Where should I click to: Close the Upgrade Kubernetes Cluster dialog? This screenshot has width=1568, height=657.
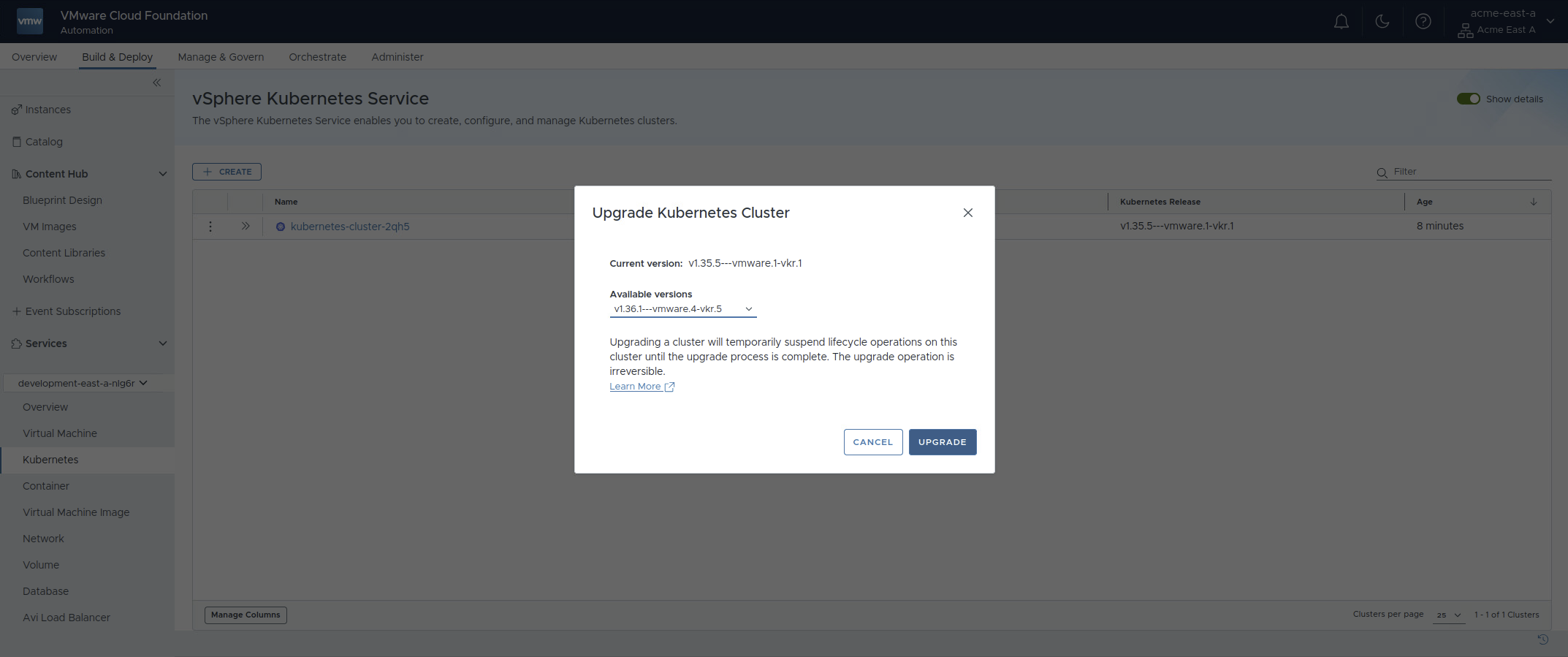click(968, 213)
